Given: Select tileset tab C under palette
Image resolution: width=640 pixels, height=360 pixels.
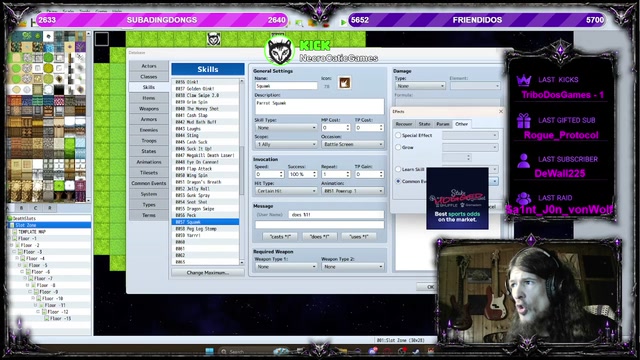Looking at the screenshot, I should (36, 208).
